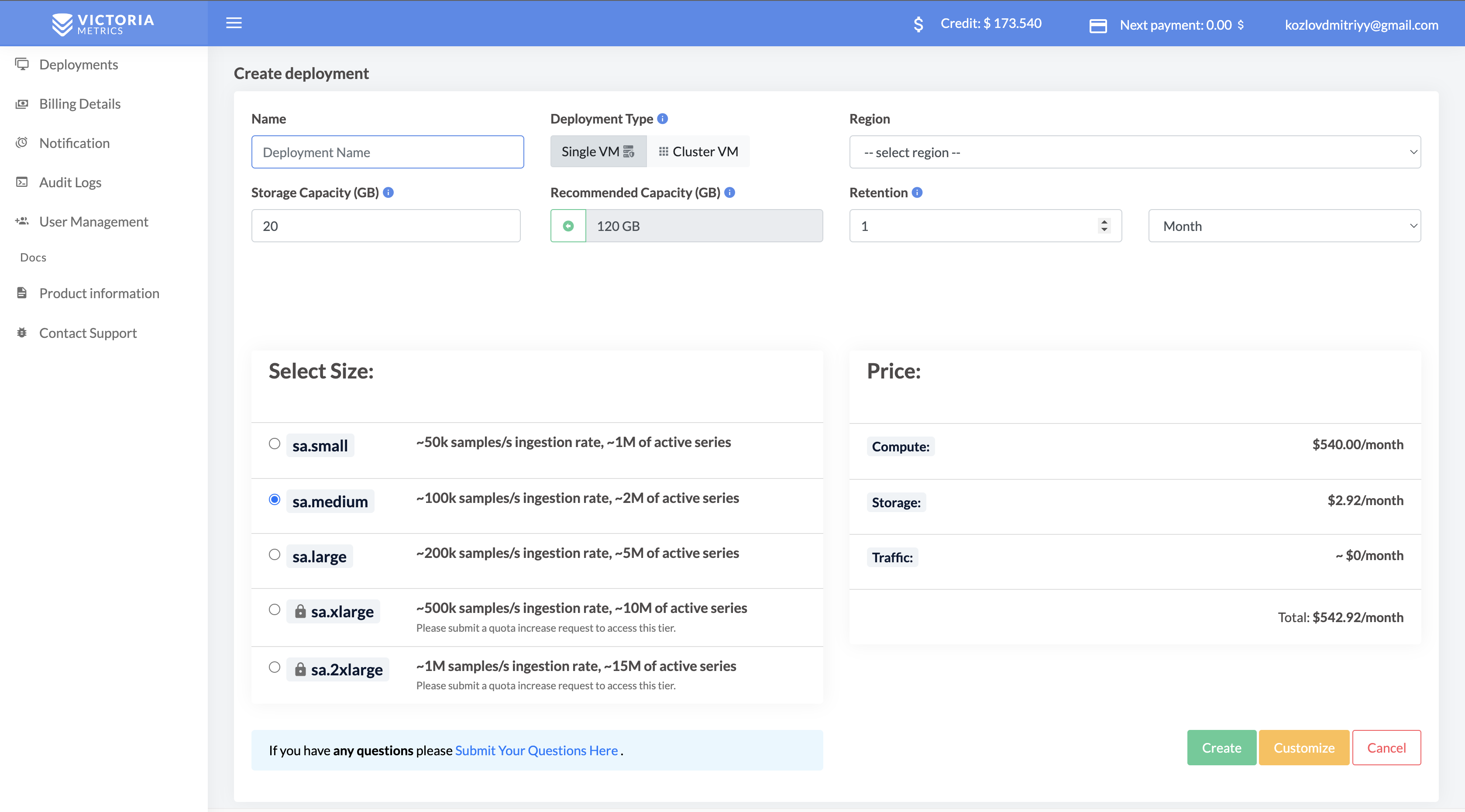Follow the Submit Your Questions Here link
1465x812 pixels.
click(536, 750)
